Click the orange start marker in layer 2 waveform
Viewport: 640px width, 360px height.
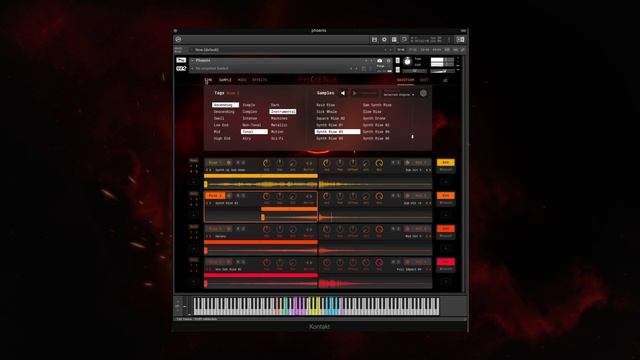click(263, 218)
